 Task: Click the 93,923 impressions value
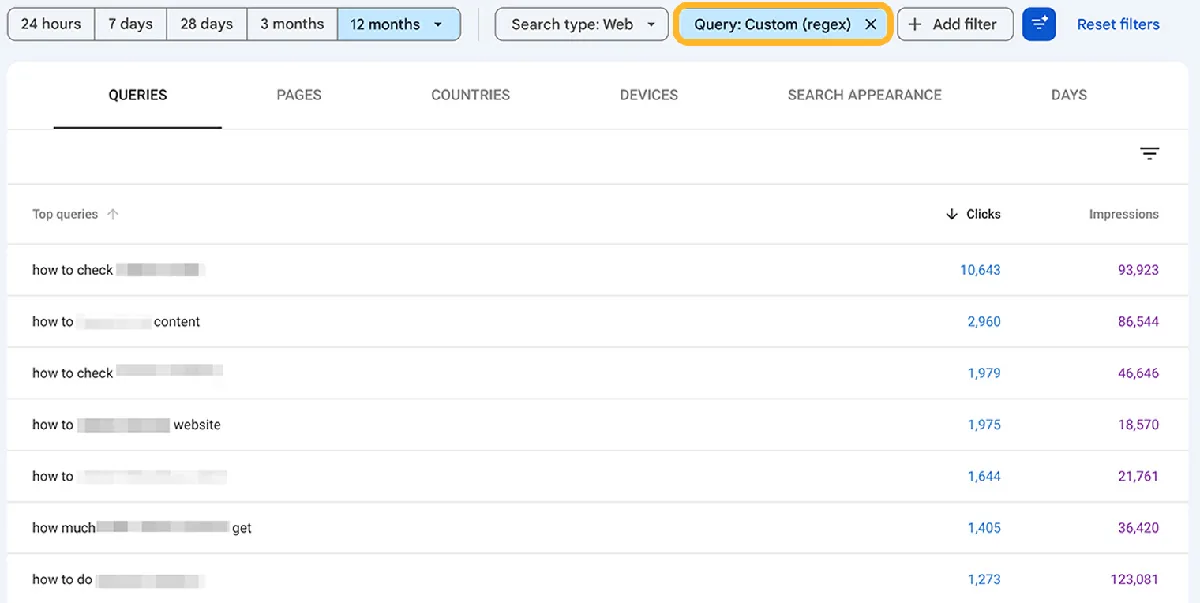point(1138,270)
